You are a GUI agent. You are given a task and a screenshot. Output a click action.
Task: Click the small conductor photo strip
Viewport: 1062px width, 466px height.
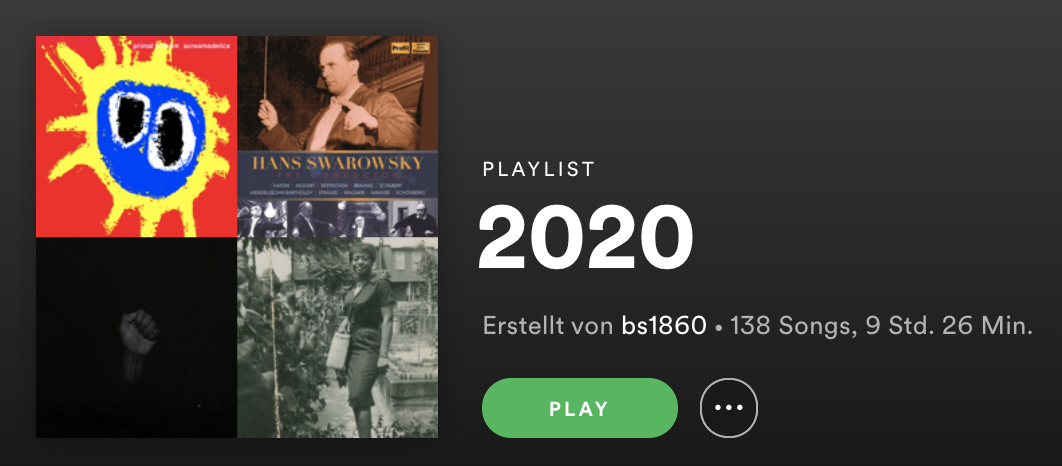pyautogui.click(x=337, y=219)
